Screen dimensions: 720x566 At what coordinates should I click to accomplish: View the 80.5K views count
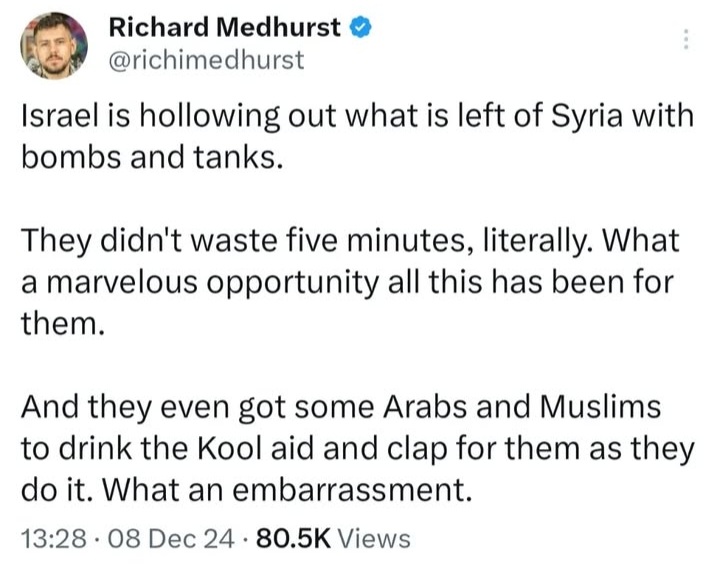(293, 538)
